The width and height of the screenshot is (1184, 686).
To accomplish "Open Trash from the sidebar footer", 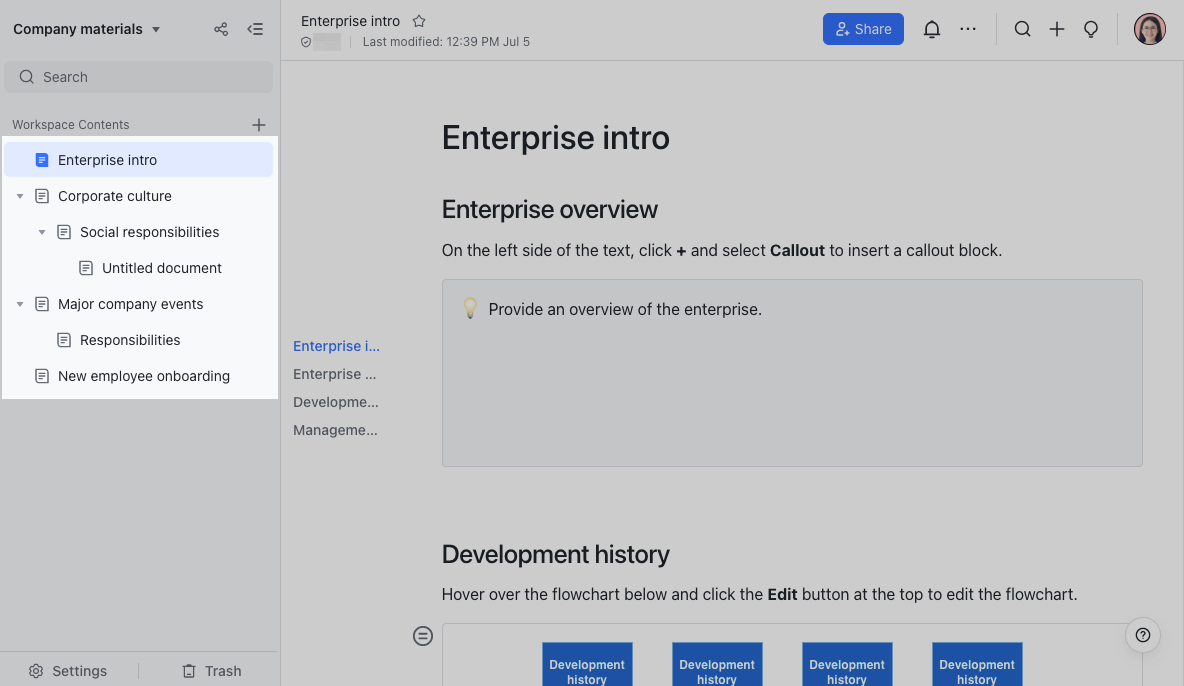I will pos(211,671).
